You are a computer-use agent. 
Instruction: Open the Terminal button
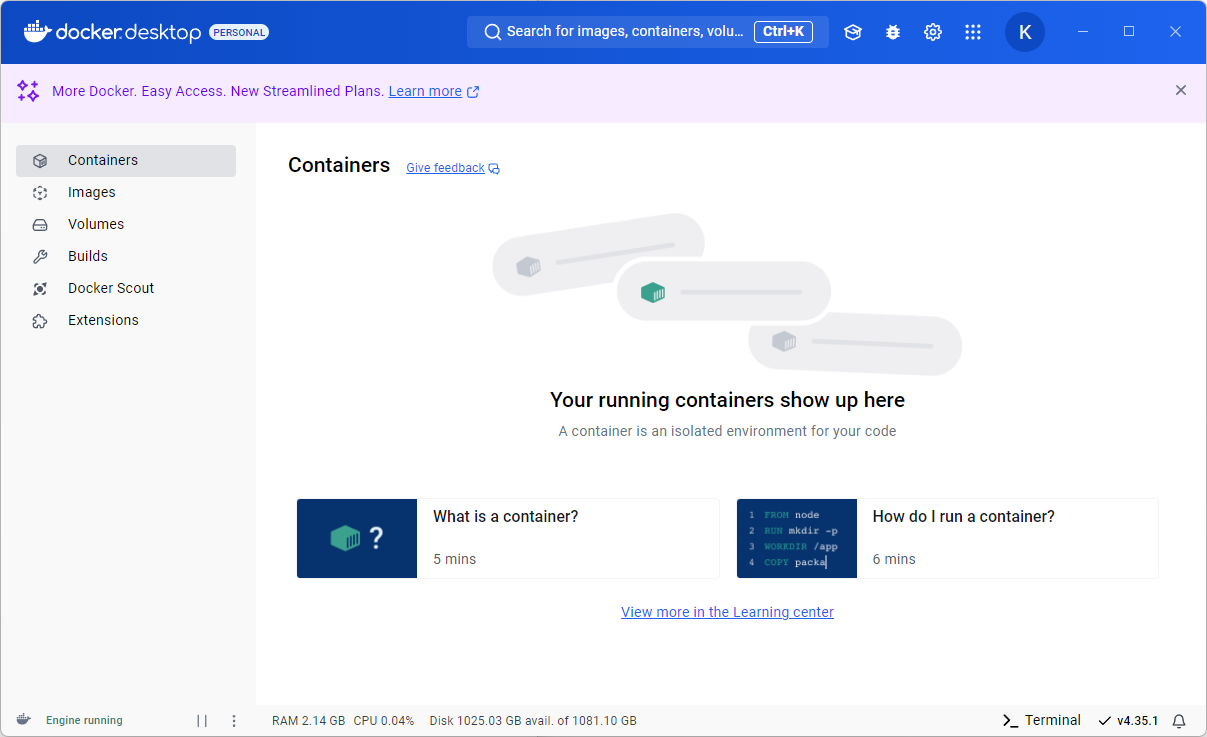pyautogui.click(x=1041, y=720)
